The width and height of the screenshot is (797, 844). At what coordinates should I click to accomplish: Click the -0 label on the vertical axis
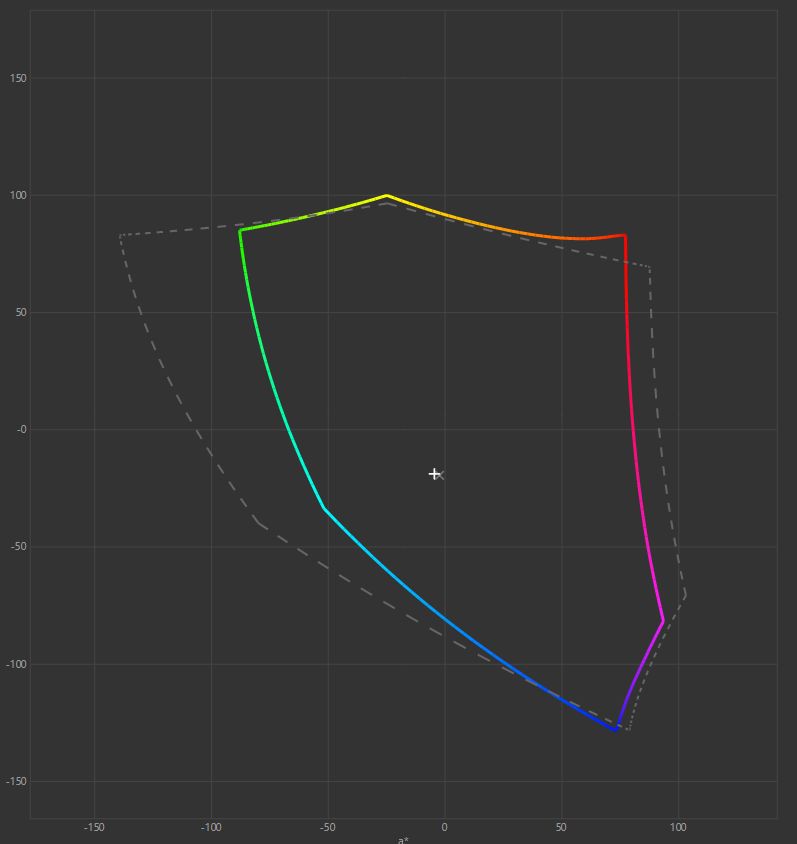[x=22, y=430]
